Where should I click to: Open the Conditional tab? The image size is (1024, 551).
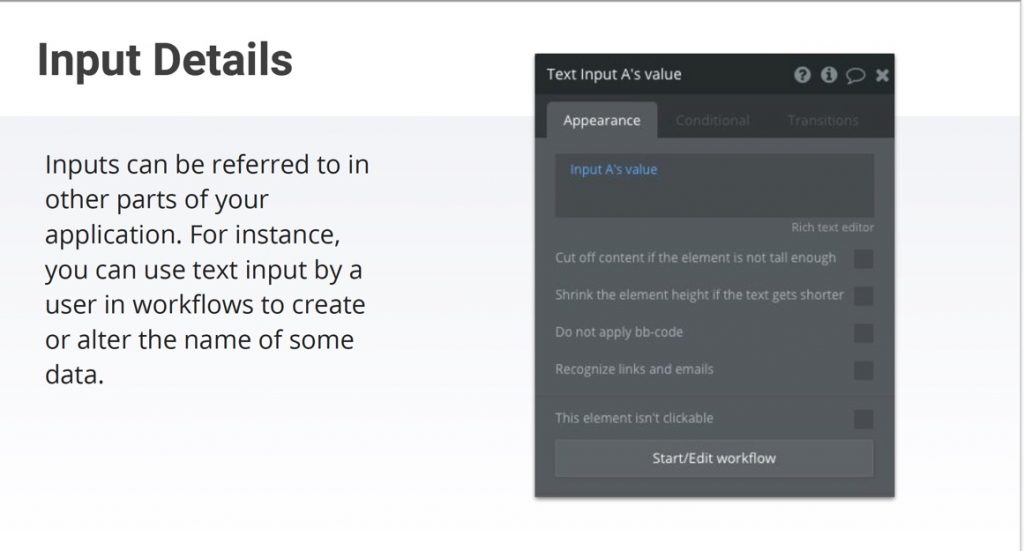712,120
